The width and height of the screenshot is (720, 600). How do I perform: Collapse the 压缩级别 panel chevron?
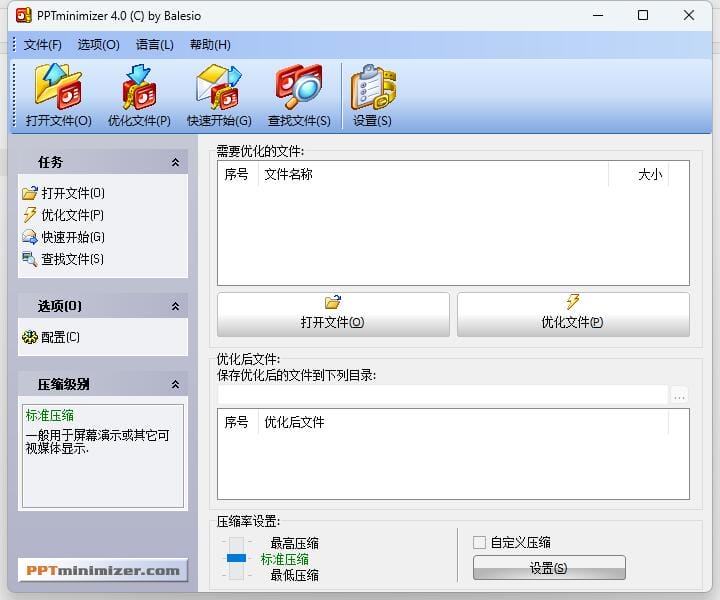point(175,384)
